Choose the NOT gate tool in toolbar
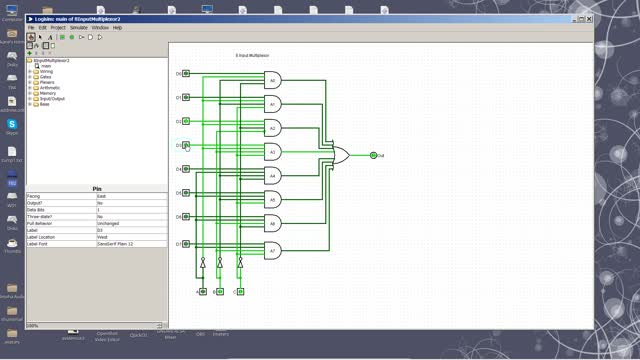Screen dimensions: 640x360 (81, 37)
